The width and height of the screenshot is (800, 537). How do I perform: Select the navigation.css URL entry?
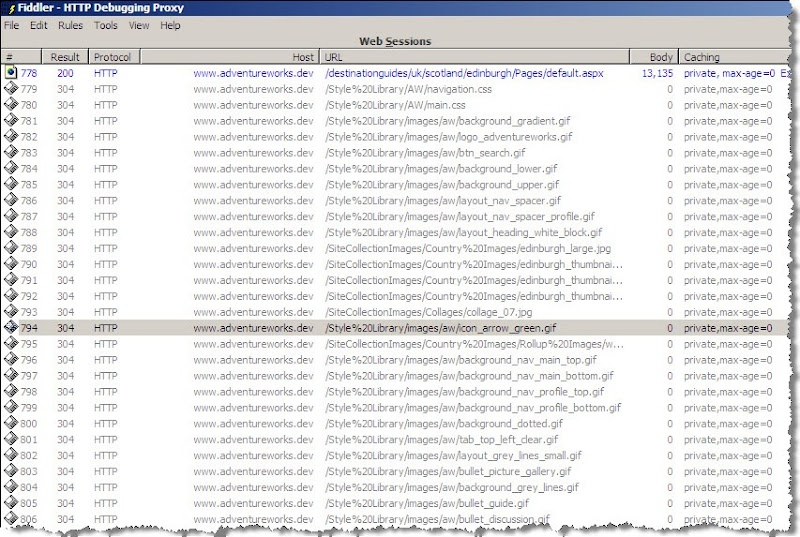pyautogui.click(x=408, y=89)
